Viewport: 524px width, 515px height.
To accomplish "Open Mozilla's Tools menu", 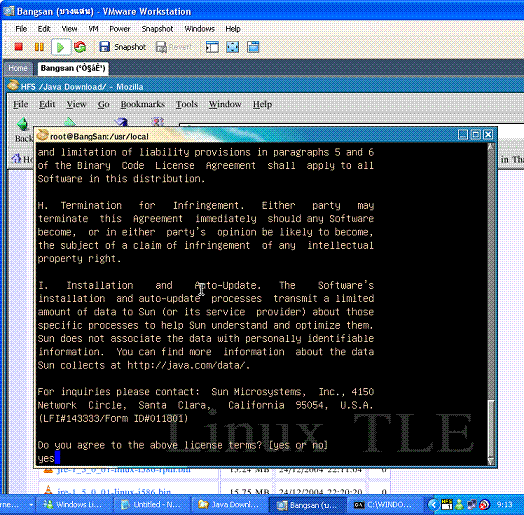I will [x=187, y=104].
